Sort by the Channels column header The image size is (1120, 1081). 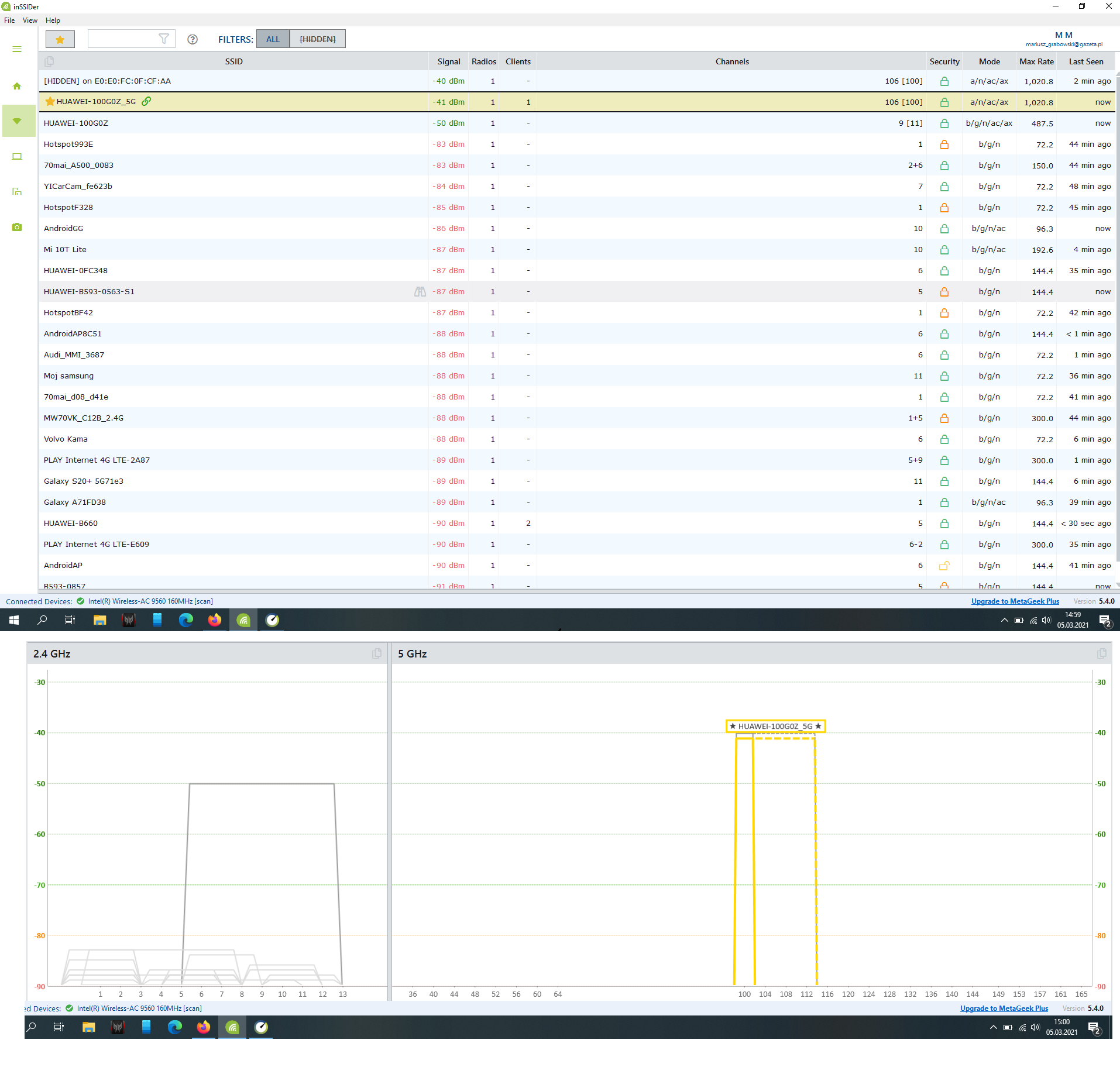(732, 61)
